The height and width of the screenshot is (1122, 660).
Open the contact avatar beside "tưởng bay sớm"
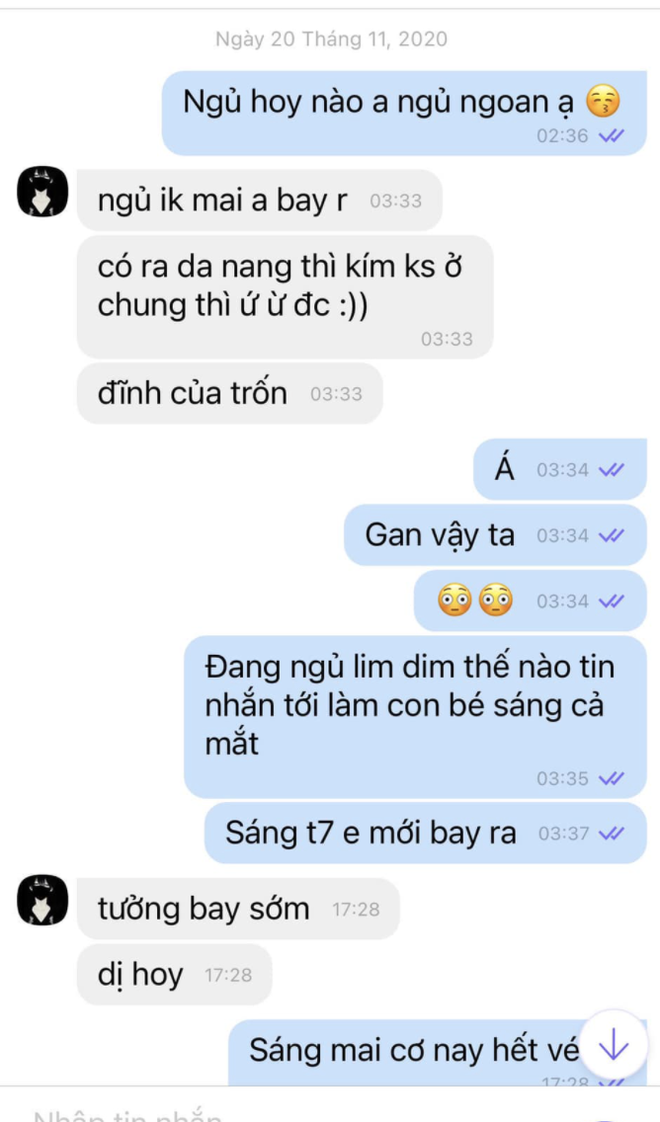[x=43, y=900]
